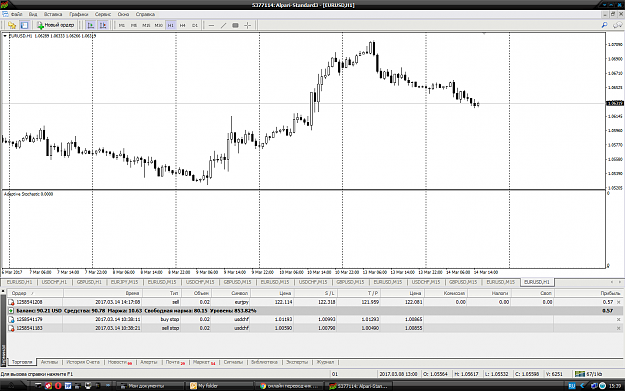Open the Журнал terminal tab
The image size is (625, 391).
pyautogui.click(x=325, y=362)
